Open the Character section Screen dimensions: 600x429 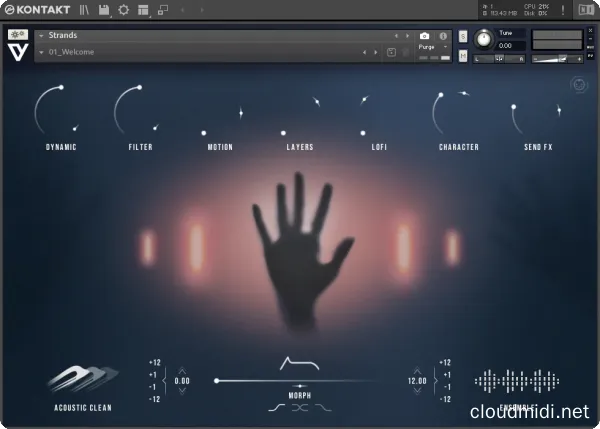[x=458, y=147]
